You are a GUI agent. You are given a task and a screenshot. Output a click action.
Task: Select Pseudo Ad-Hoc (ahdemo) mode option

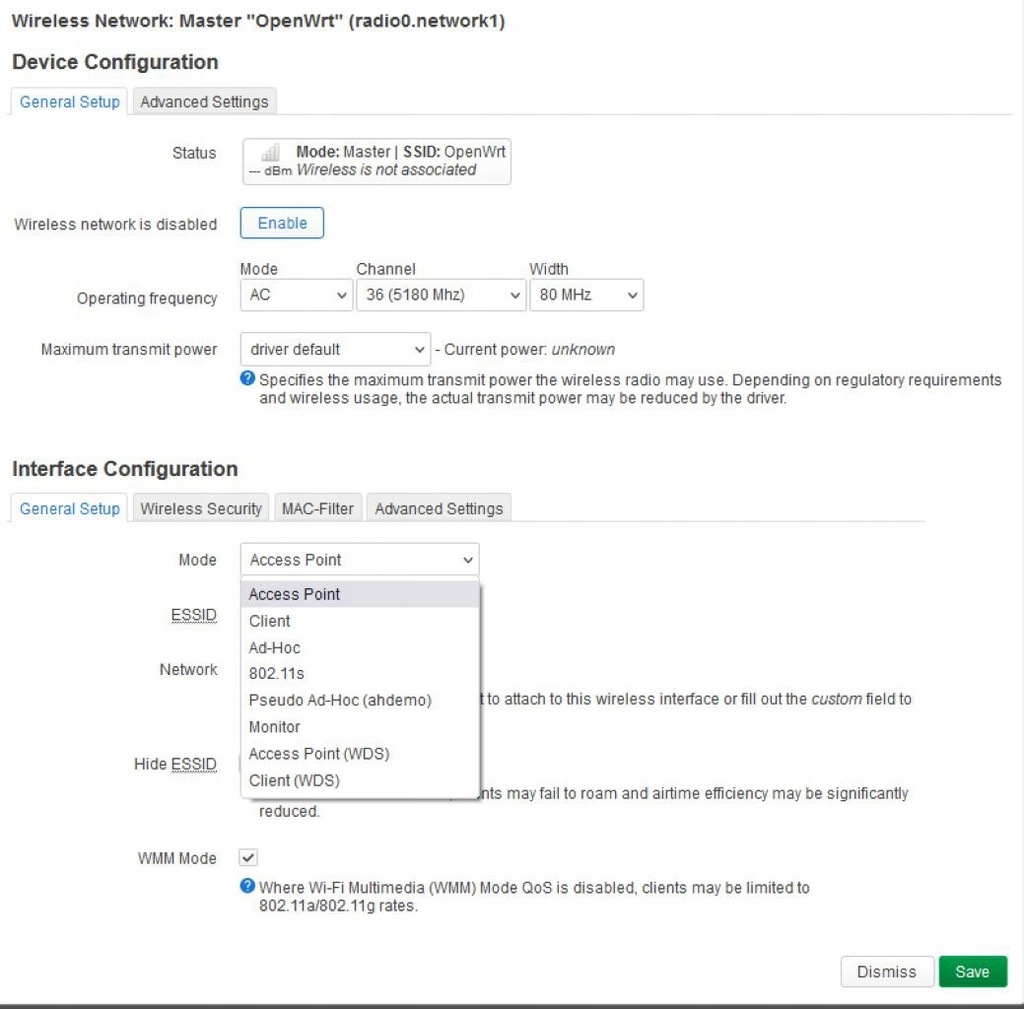(360, 701)
